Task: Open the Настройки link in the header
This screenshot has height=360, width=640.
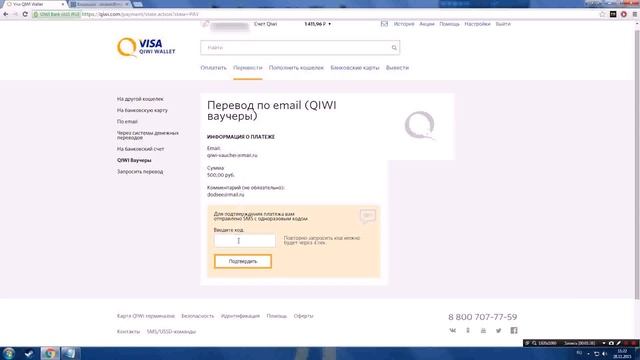Action: click(477, 24)
